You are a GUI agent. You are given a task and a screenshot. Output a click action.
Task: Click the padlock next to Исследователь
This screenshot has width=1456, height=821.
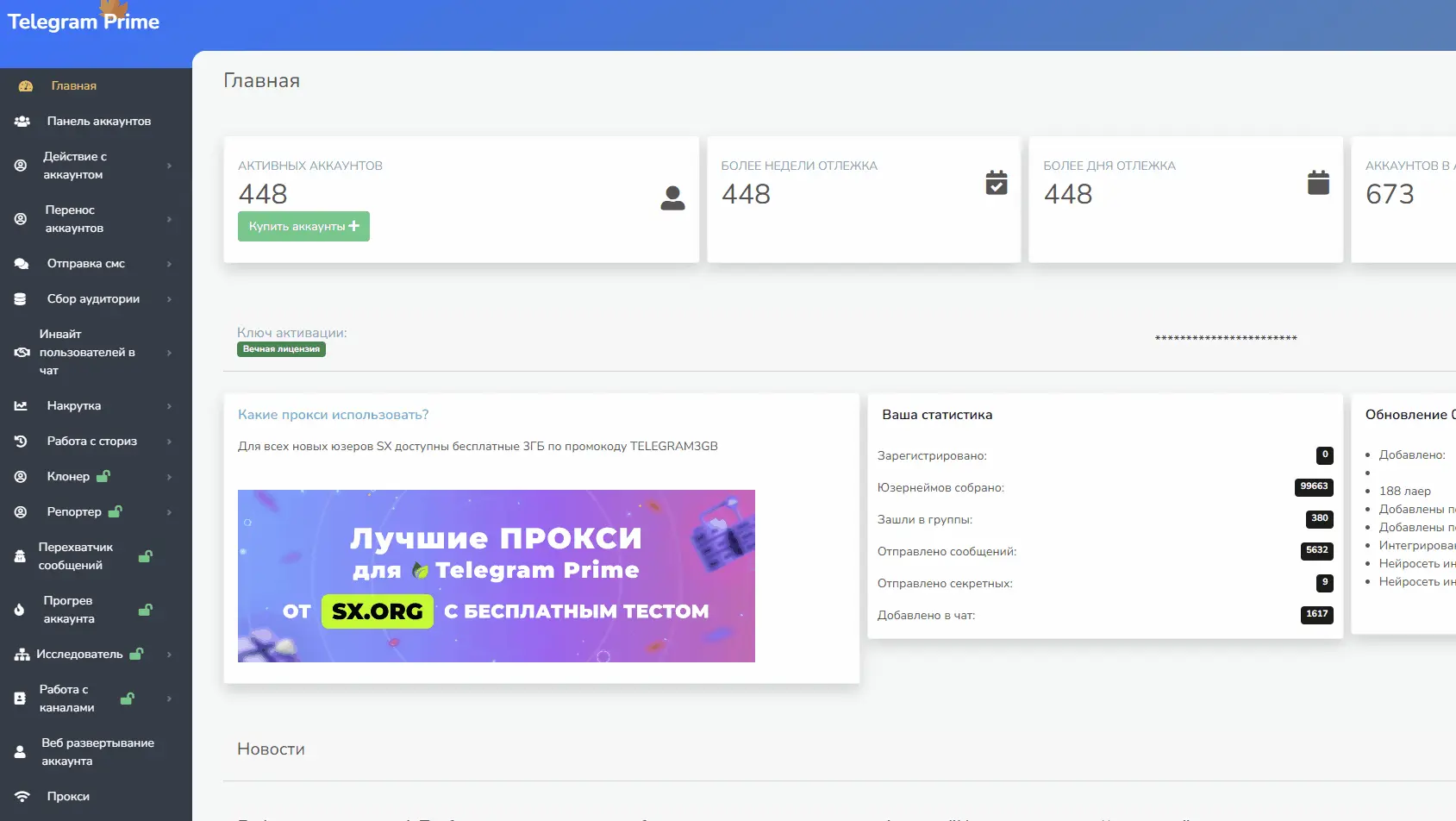pos(135,653)
